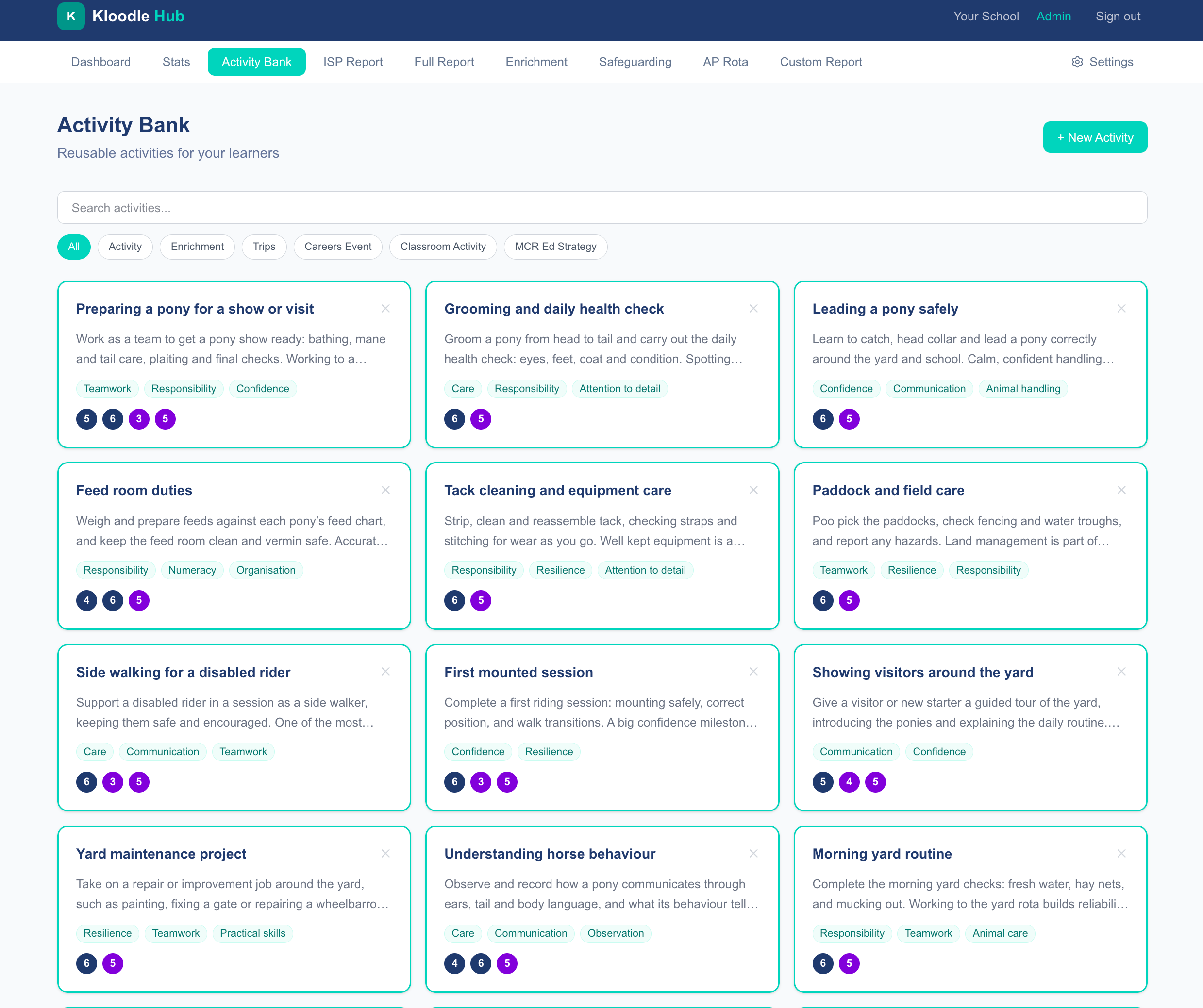Viewport: 1203px width, 1008px height.
Task: Filter activities by Enrichment chip
Action: 197,247
